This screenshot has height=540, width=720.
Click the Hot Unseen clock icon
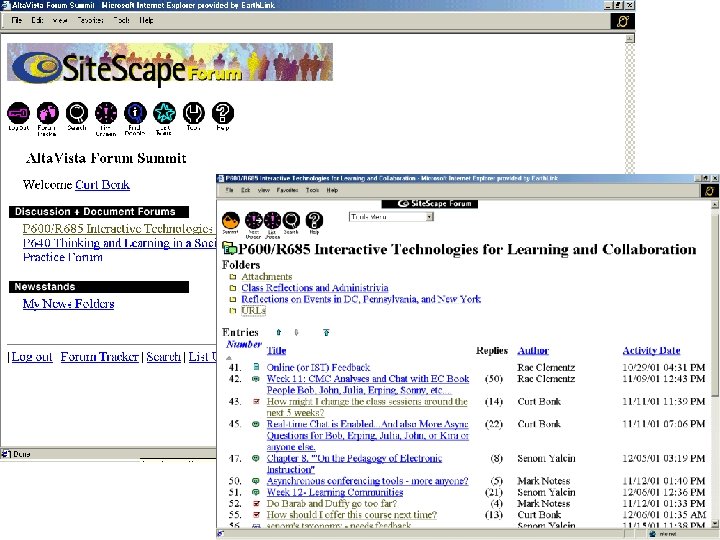(x=106, y=113)
